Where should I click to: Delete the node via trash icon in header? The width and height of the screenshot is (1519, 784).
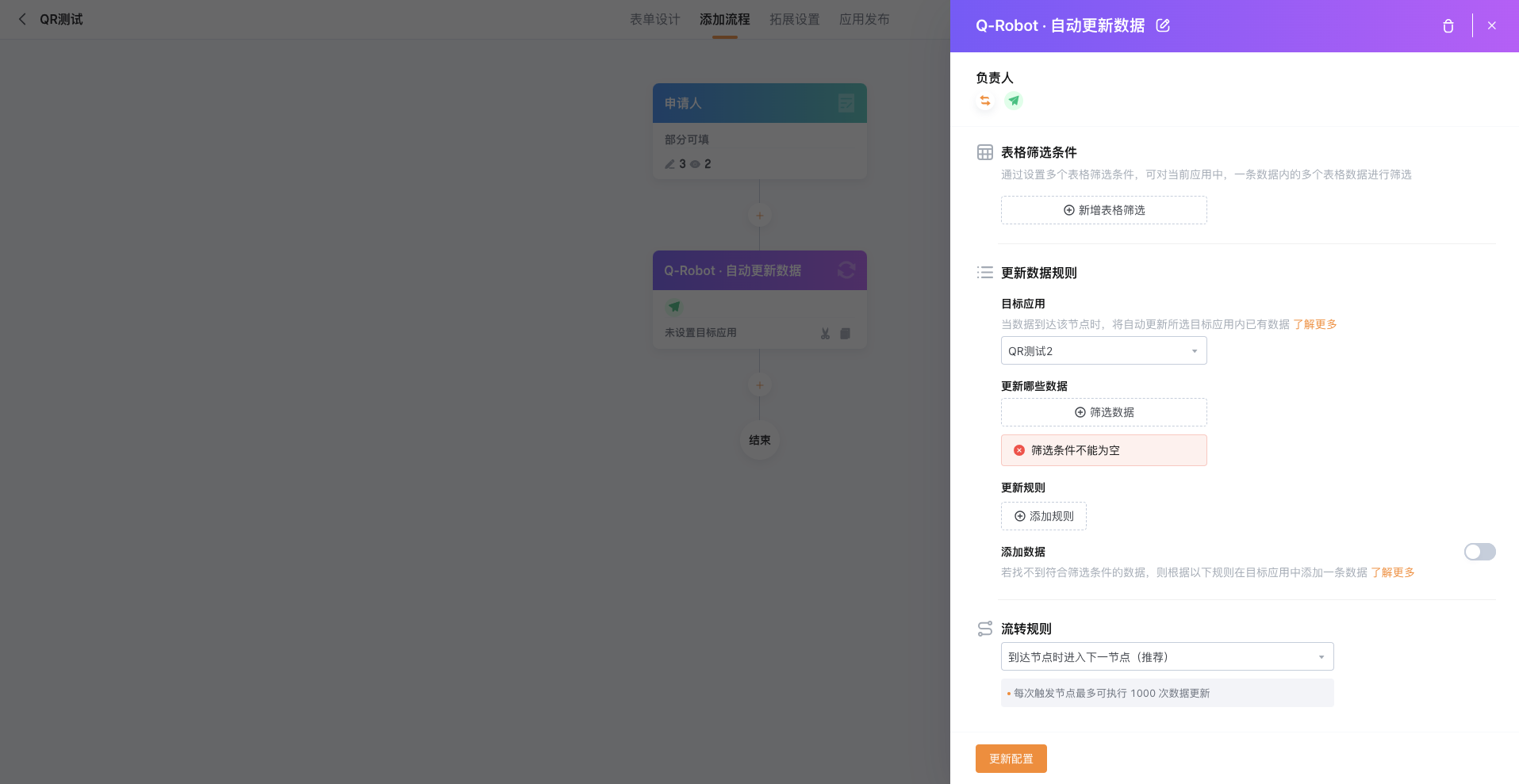pos(1448,25)
